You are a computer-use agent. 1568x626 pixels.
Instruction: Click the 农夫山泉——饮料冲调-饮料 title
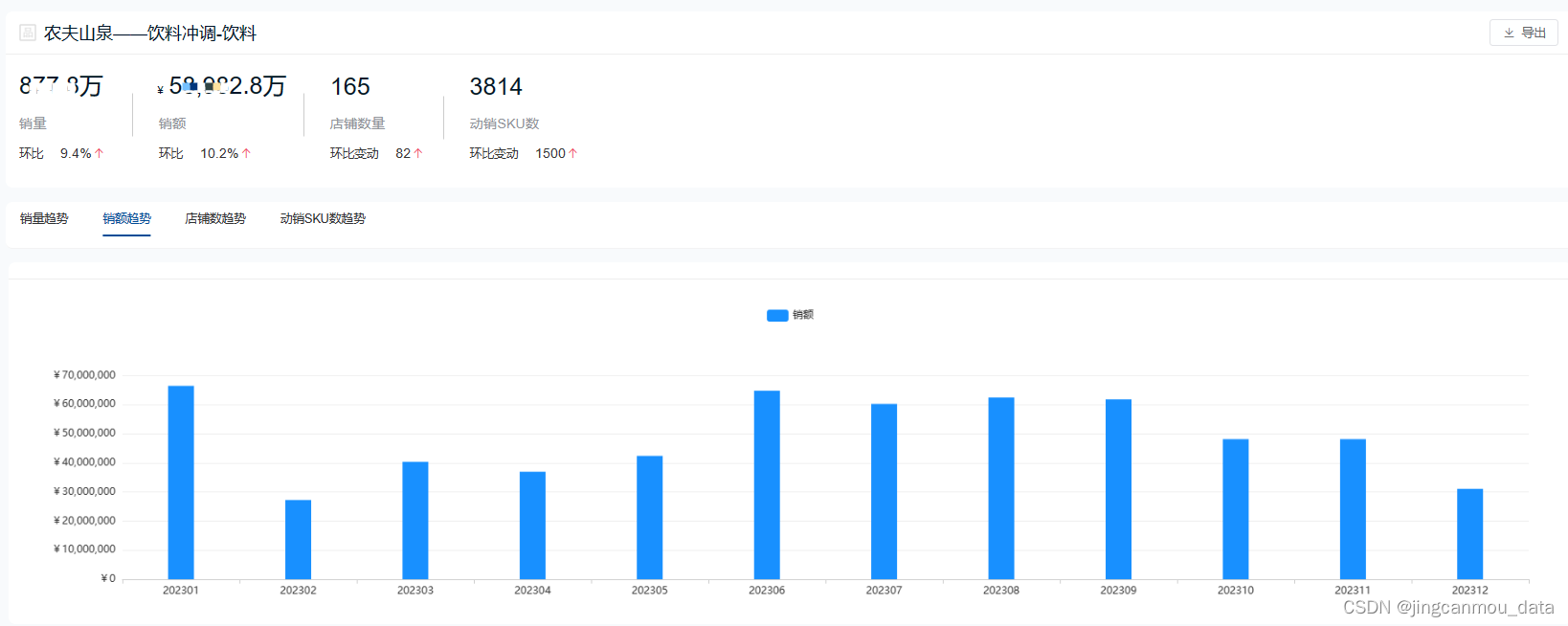pyautogui.click(x=150, y=34)
